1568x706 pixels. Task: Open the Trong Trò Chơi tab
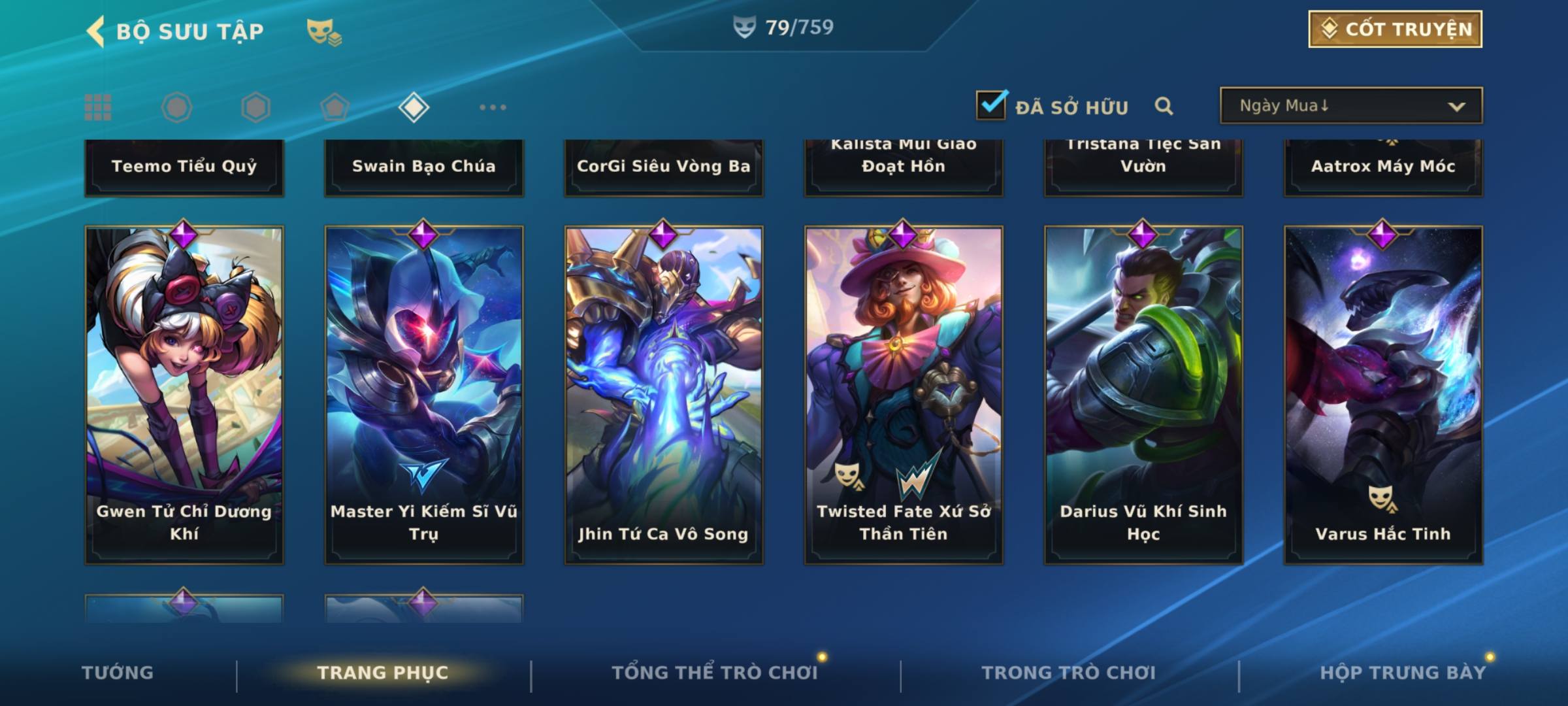click(x=1069, y=673)
